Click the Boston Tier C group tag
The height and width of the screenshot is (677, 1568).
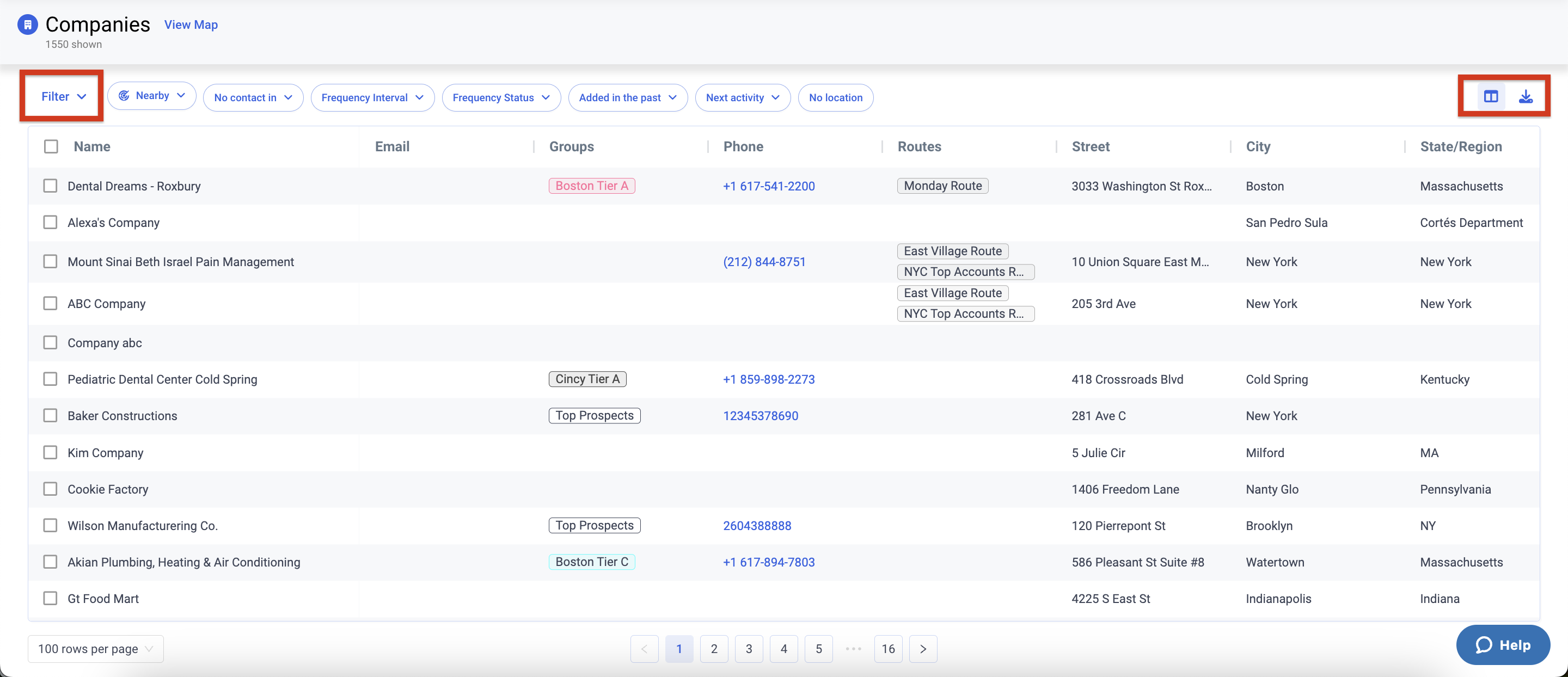click(x=592, y=562)
